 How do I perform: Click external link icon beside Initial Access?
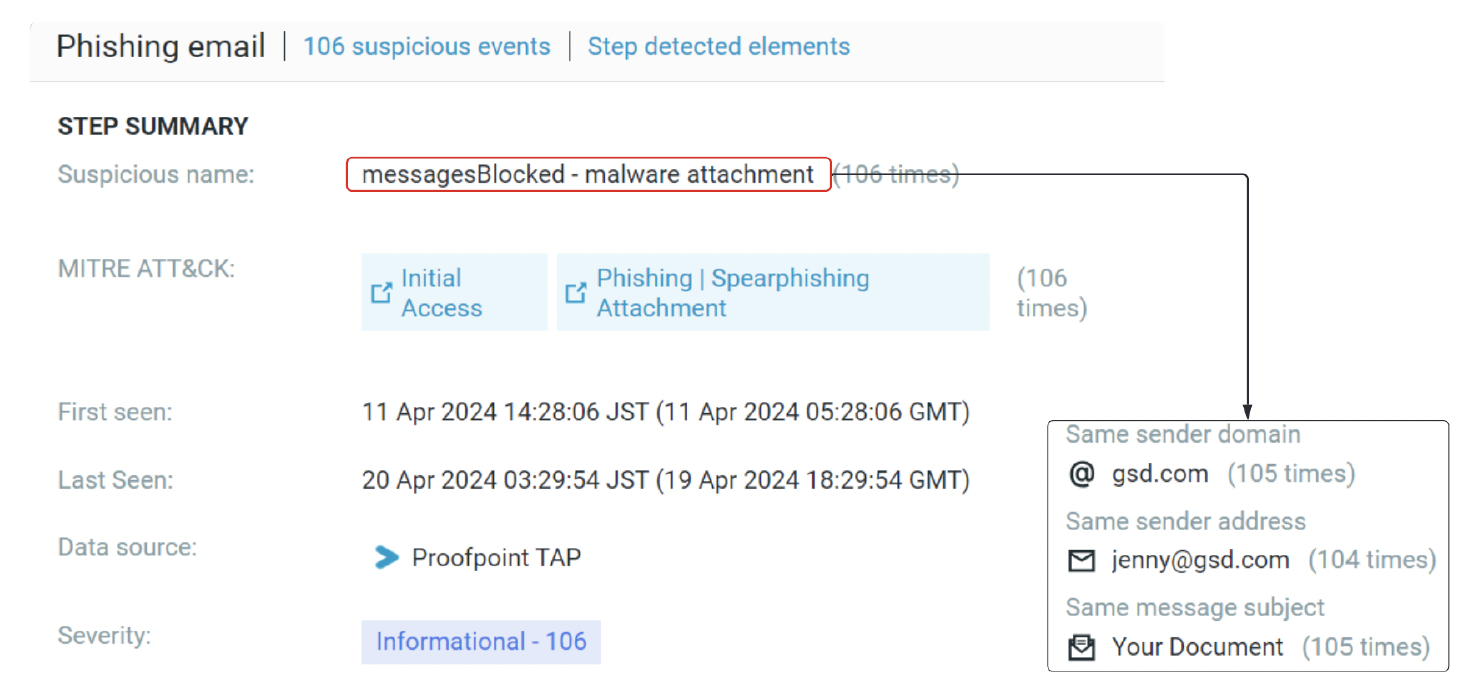[x=381, y=293]
